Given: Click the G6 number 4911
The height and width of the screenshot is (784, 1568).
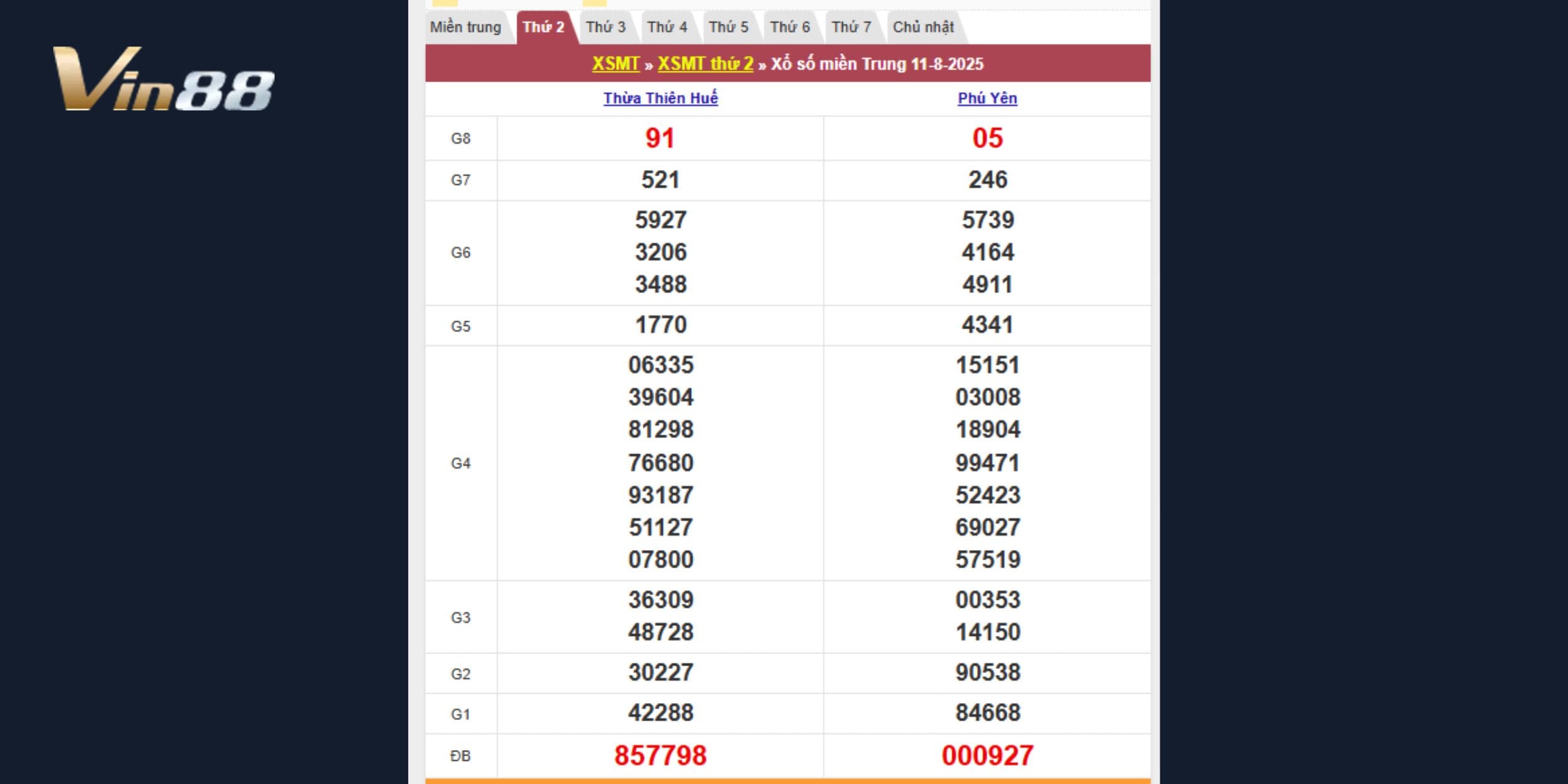Looking at the screenshot, I should pos(988,285).
